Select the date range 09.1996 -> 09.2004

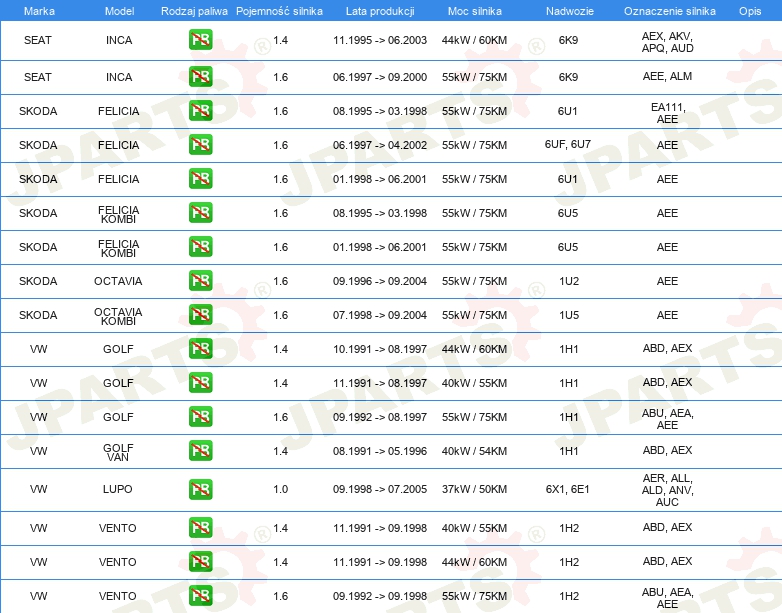pyautogui.click(x=380, y=281)
